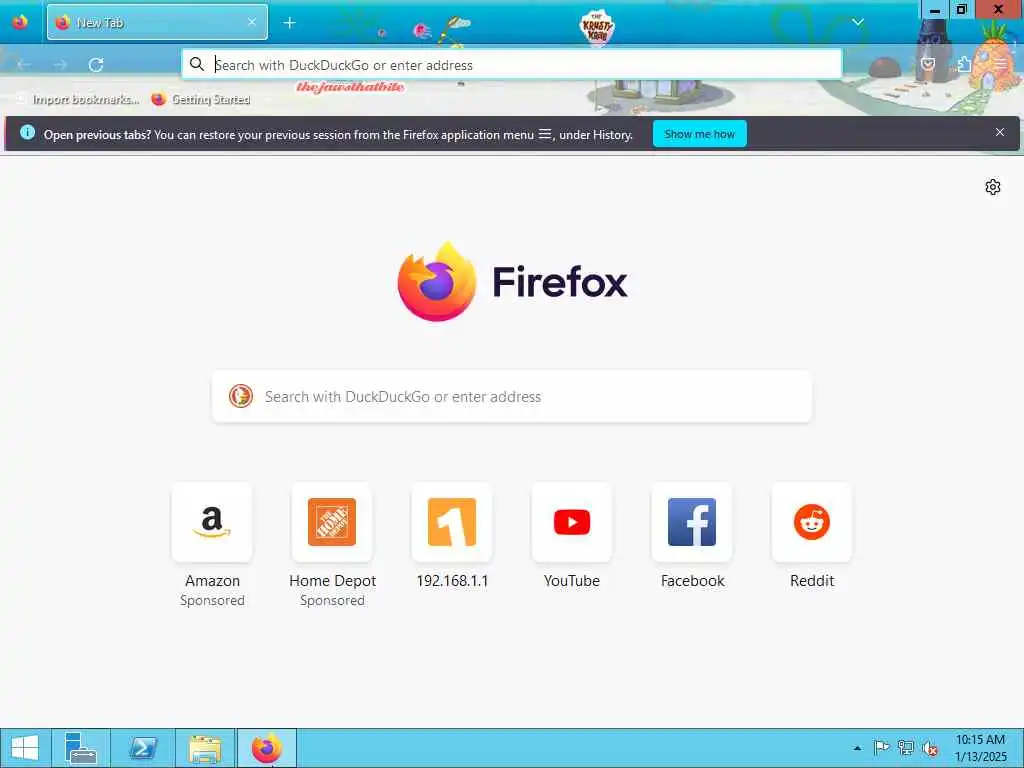
Task: Open the network tray icon
Action: click(x=906, y=748)
